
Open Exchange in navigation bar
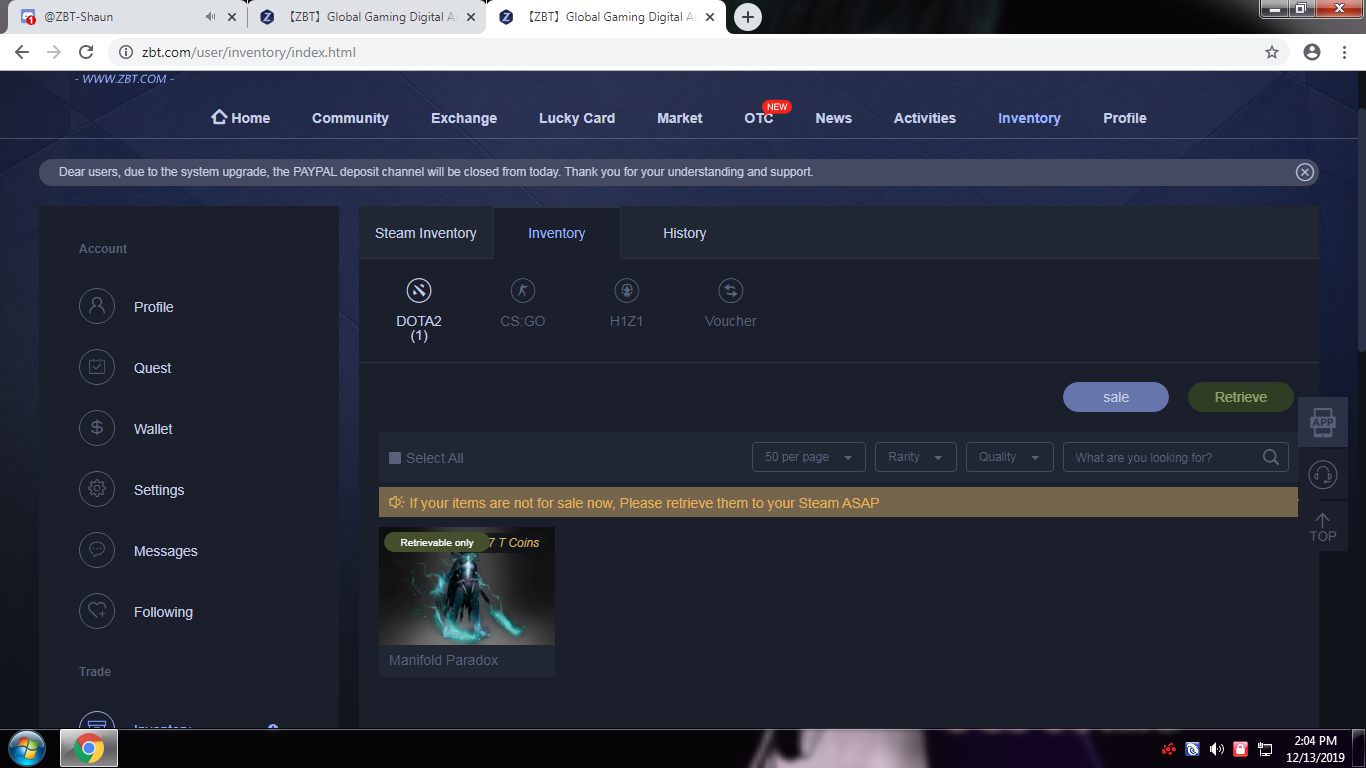click(x=464, y=118)
